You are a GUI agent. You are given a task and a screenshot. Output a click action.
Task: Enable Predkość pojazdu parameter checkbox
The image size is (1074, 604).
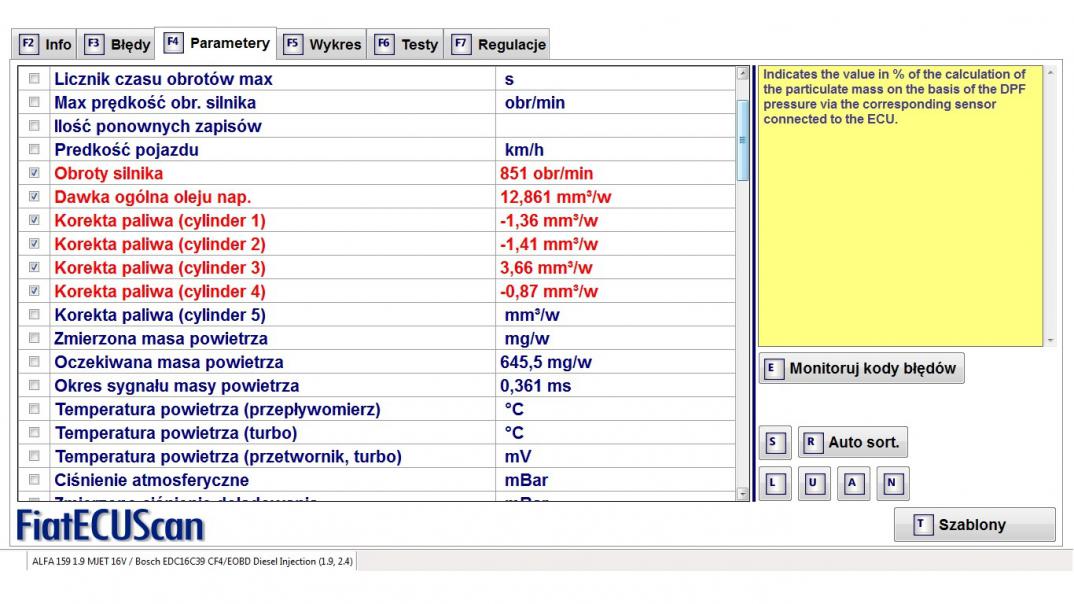35,150
